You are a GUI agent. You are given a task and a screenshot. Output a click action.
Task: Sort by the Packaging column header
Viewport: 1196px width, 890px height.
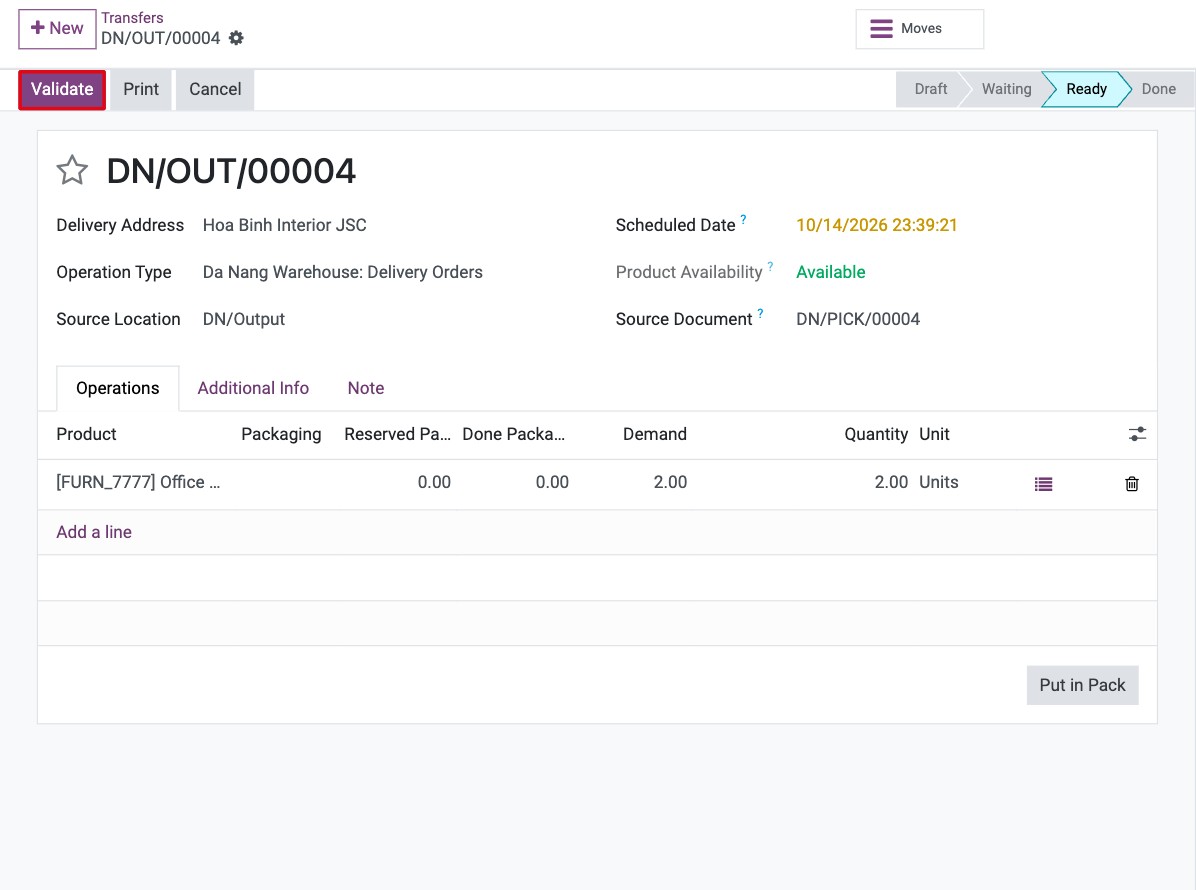281,434
